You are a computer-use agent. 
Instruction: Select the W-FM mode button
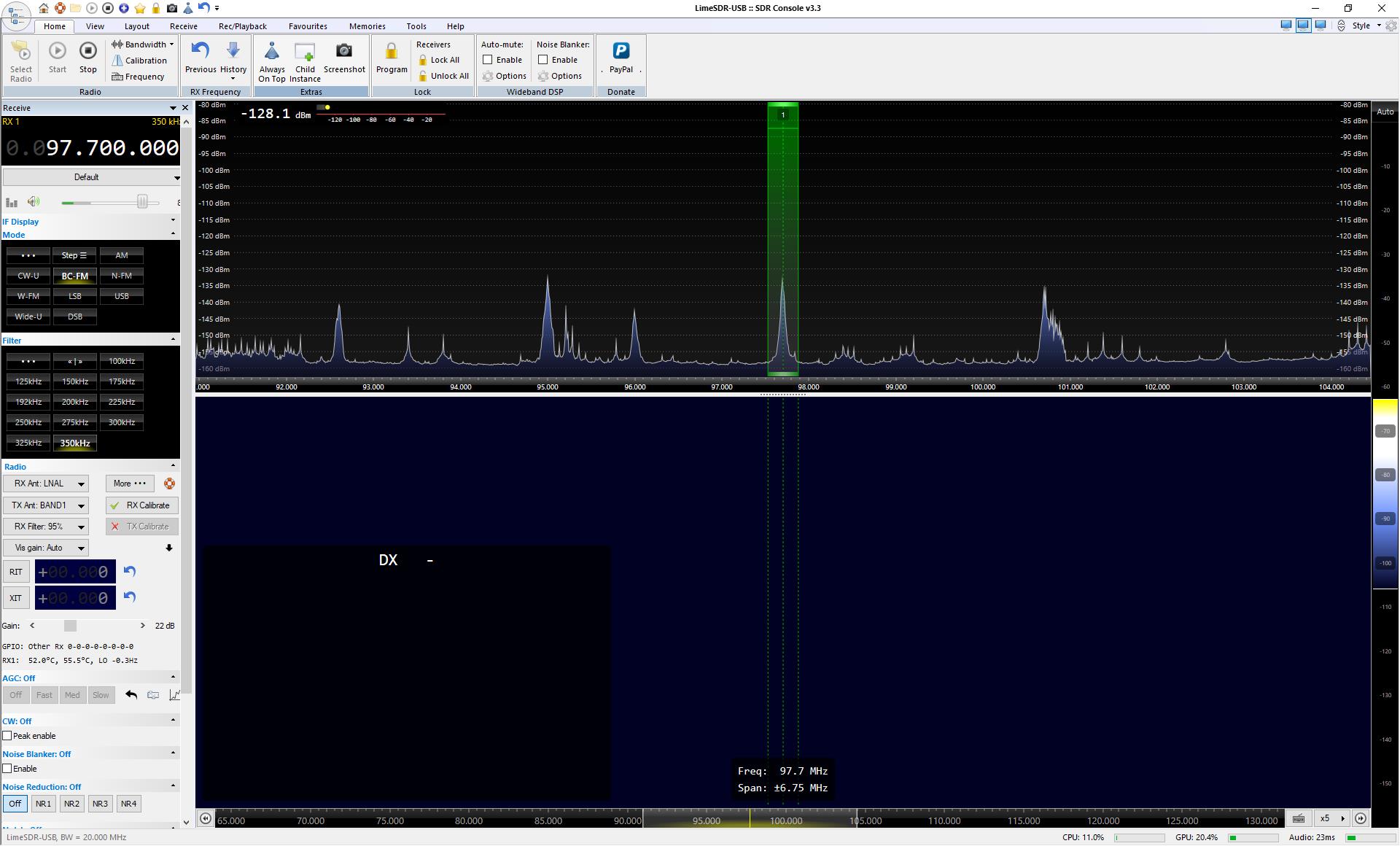28,296
